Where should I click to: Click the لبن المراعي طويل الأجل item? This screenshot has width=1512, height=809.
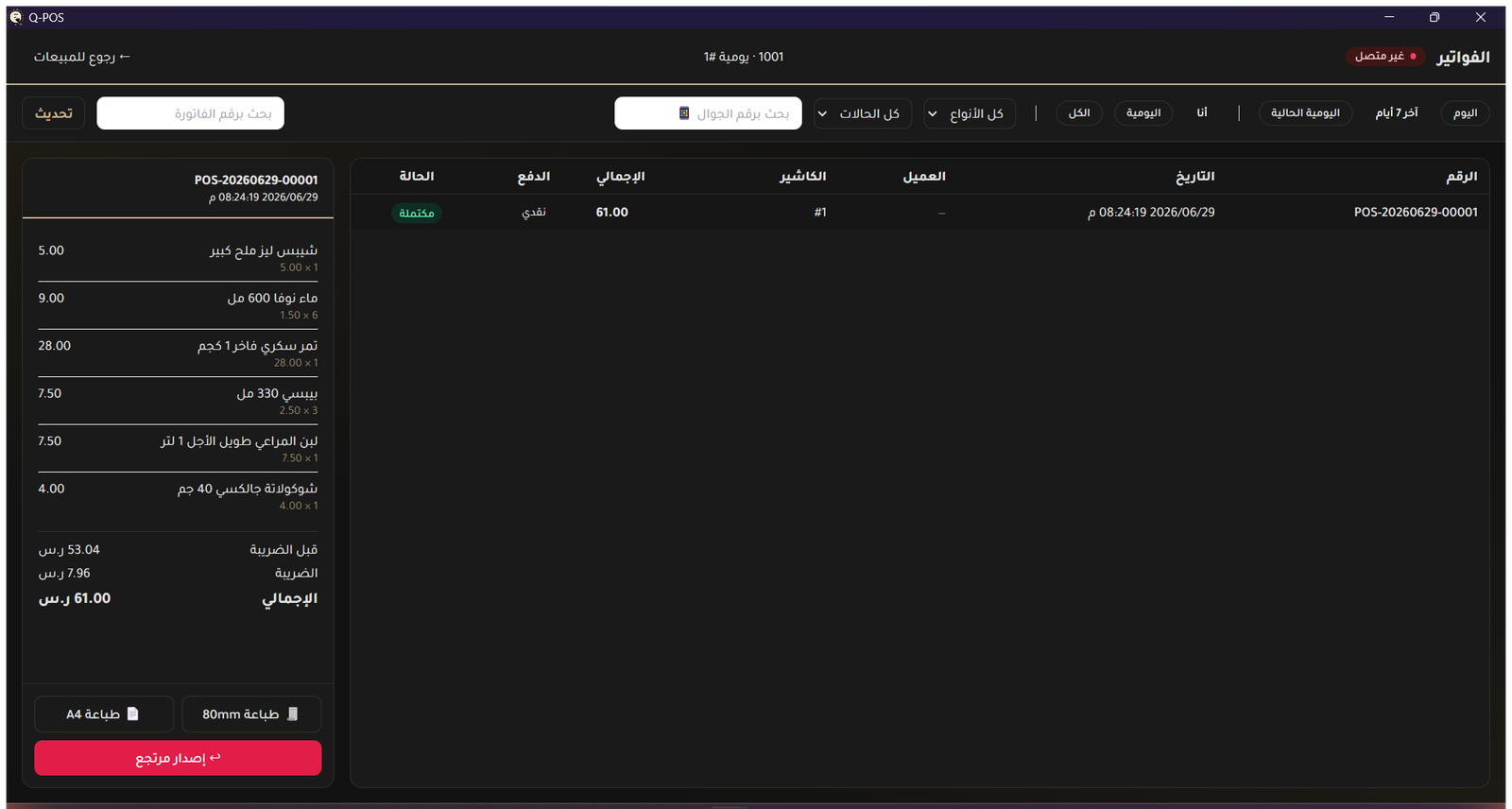178,448
